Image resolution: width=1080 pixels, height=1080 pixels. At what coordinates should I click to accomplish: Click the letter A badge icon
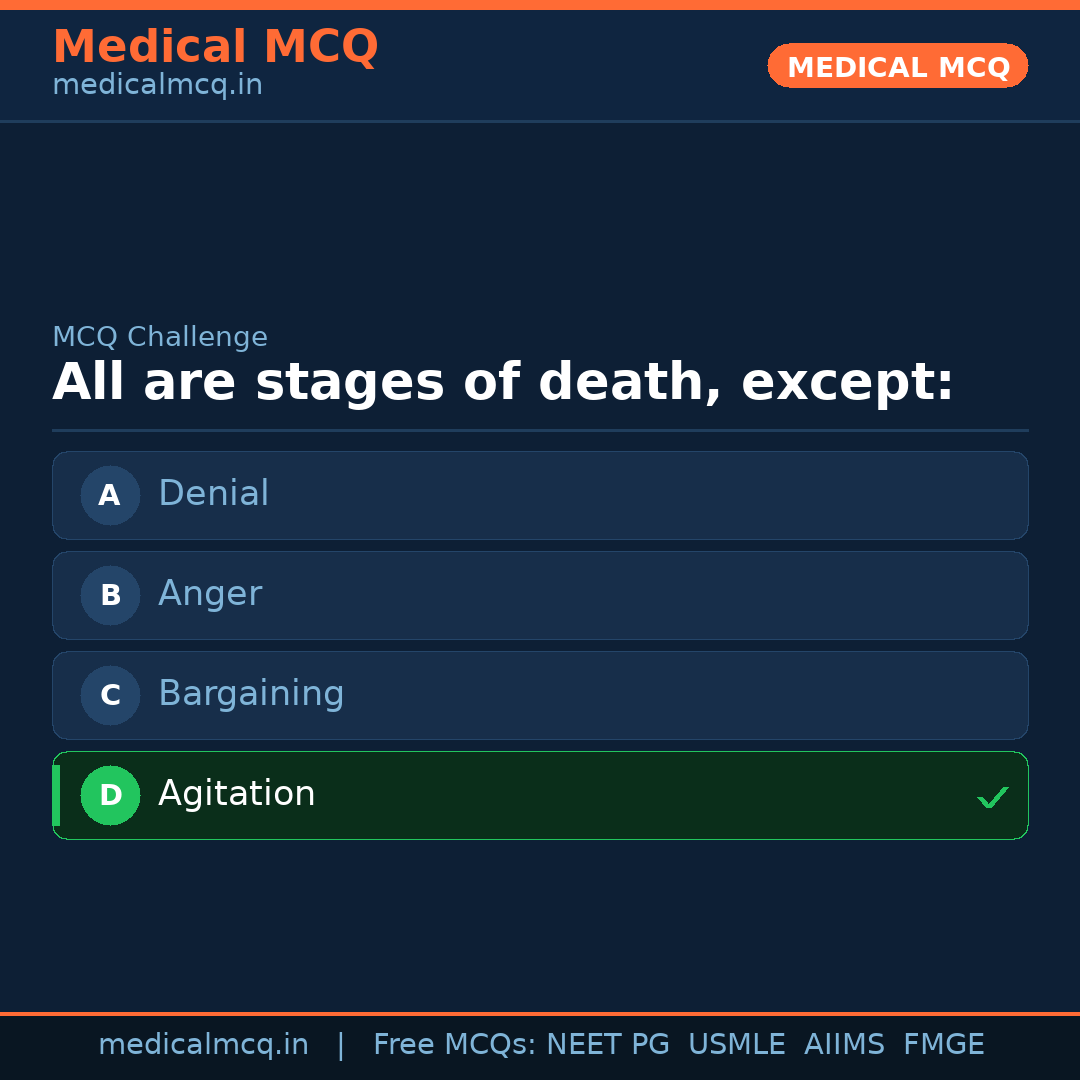pyautogui.click(x=110, y=494)
